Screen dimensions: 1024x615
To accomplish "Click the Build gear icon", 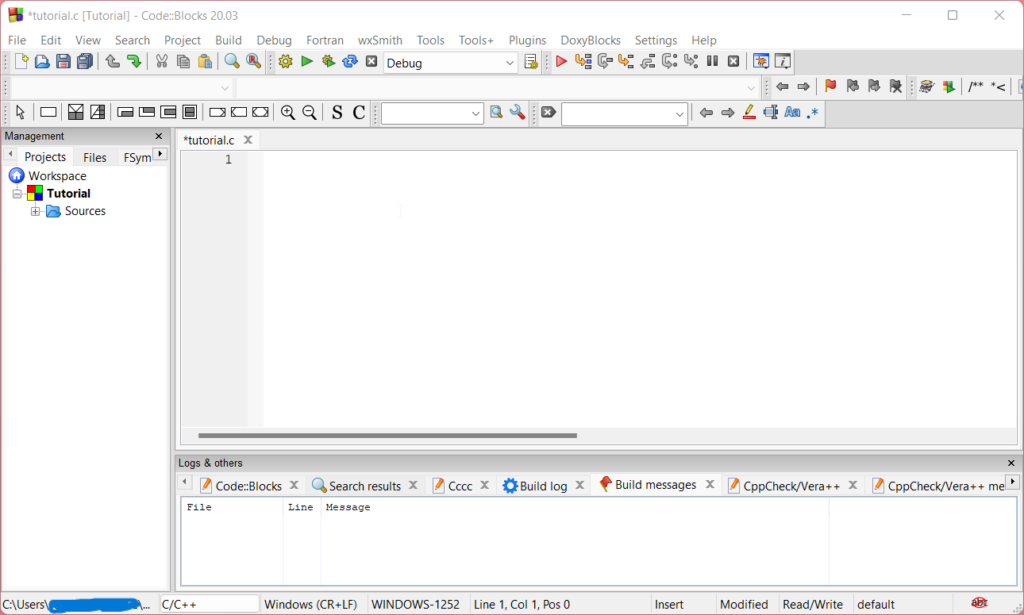I will point(285,62).
